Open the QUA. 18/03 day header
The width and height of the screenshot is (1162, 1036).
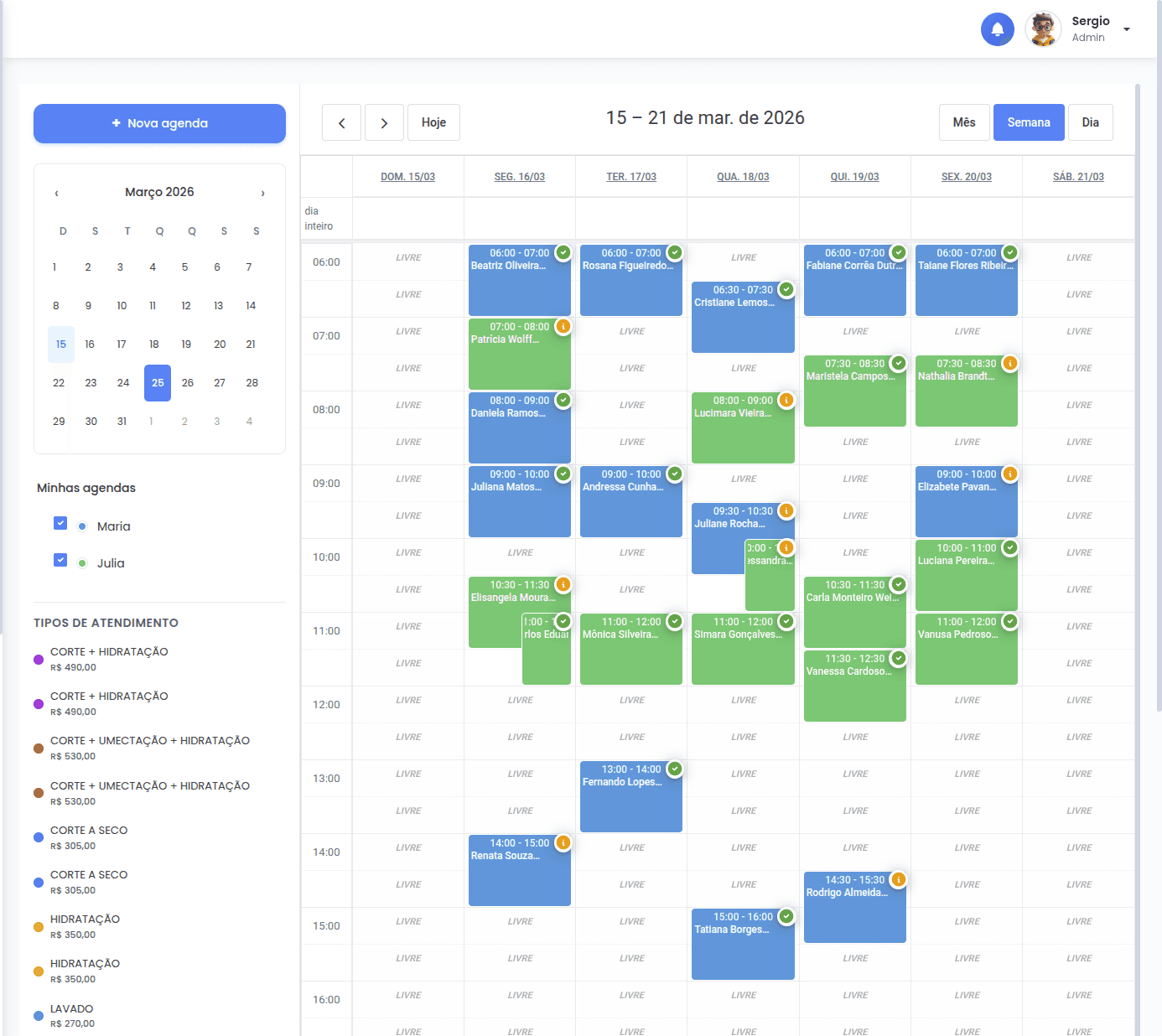coord(743,177)
